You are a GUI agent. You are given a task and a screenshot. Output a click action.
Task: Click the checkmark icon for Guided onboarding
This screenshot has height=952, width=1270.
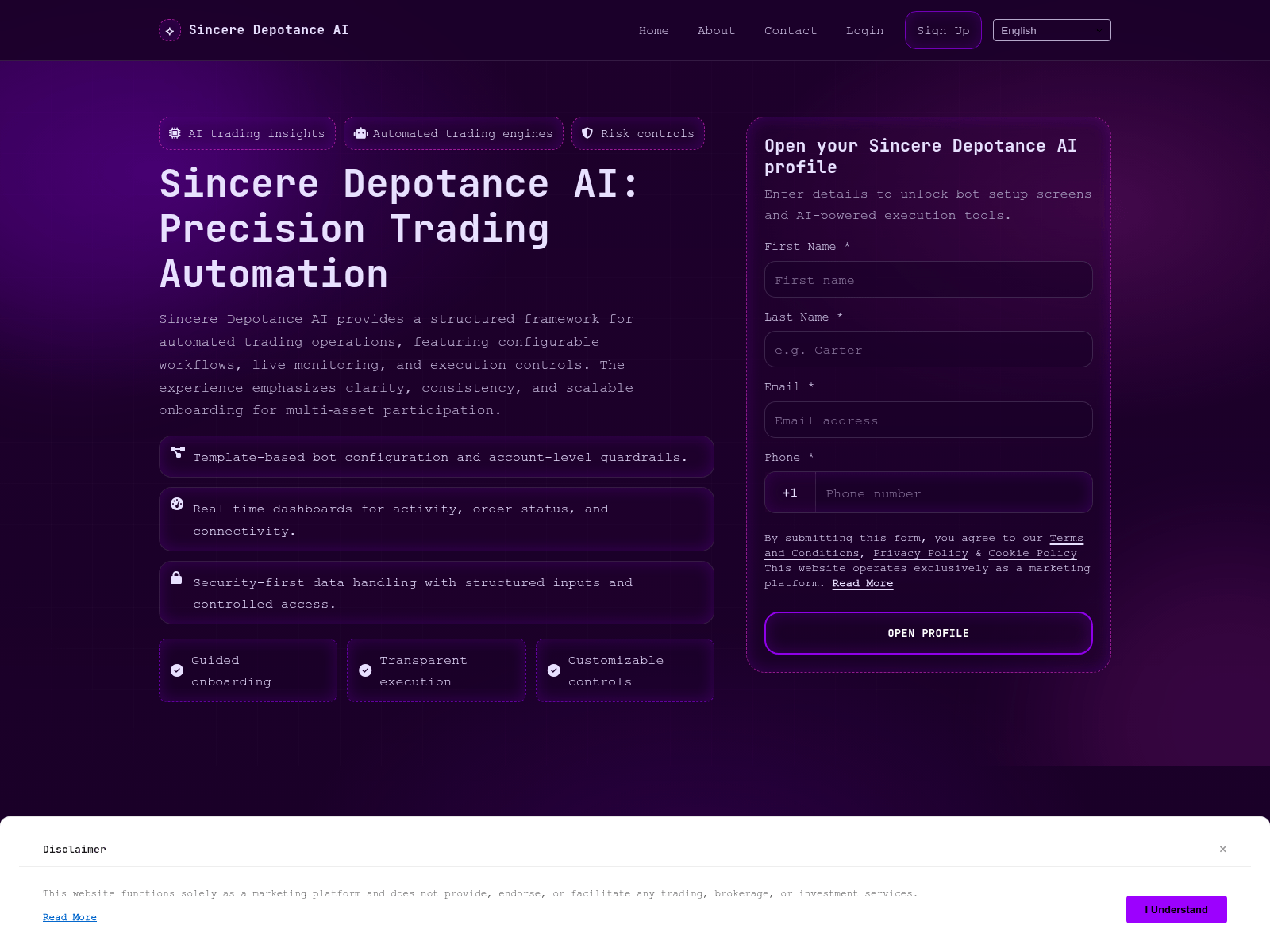(177, 670)
